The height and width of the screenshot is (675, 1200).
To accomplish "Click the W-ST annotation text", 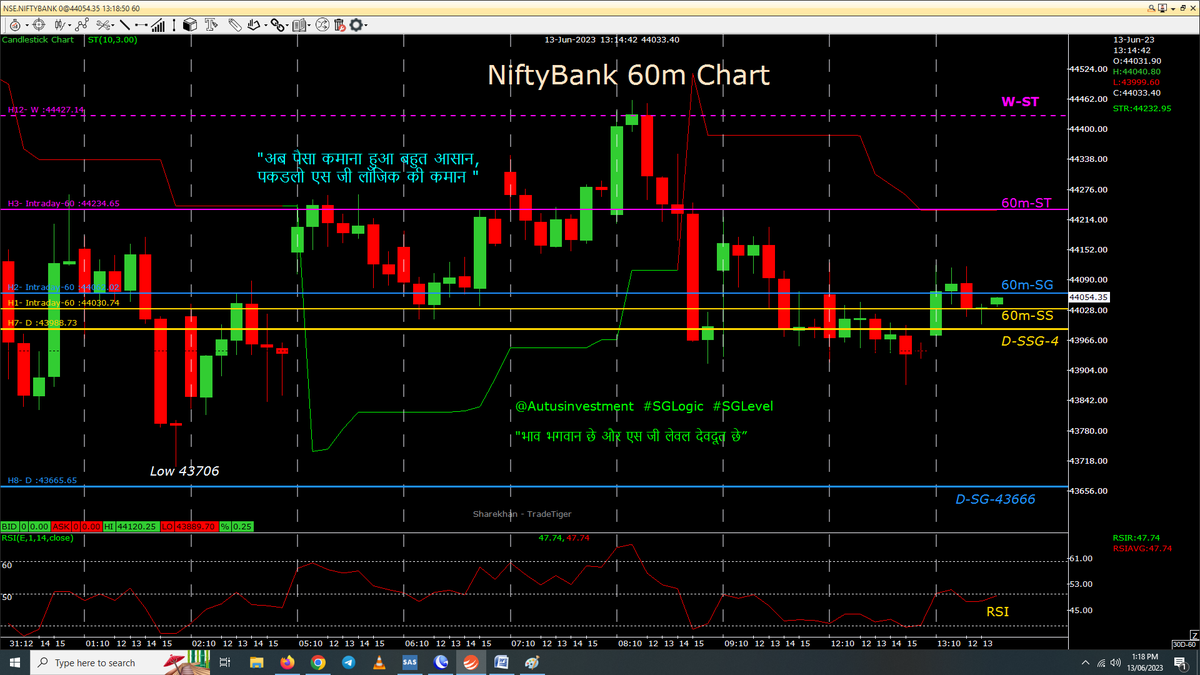I will point(1021,102).
